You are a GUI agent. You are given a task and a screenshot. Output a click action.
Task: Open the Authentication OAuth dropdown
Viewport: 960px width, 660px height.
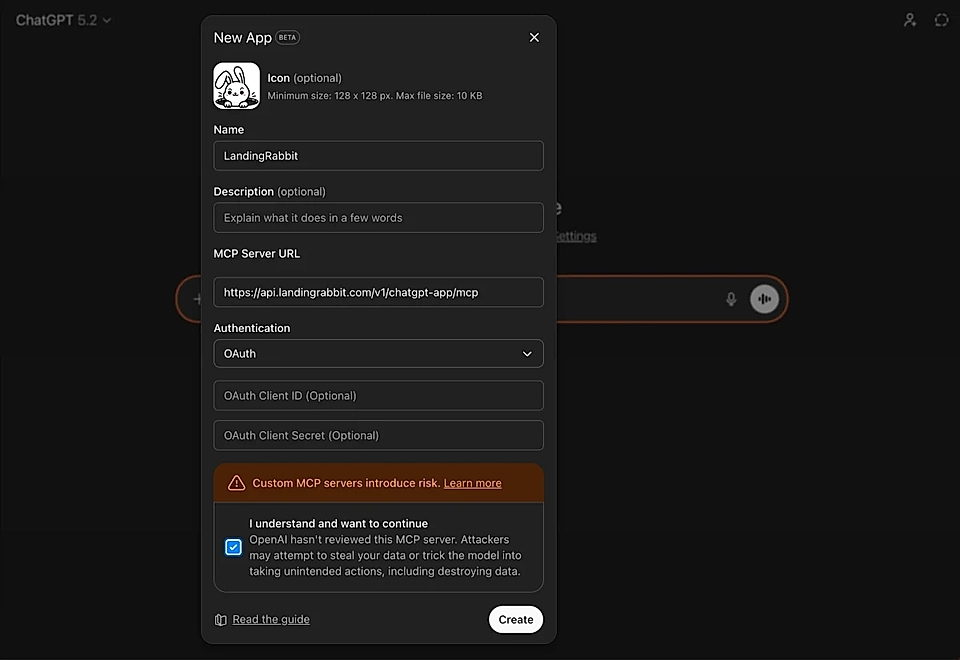coord(378,354)
